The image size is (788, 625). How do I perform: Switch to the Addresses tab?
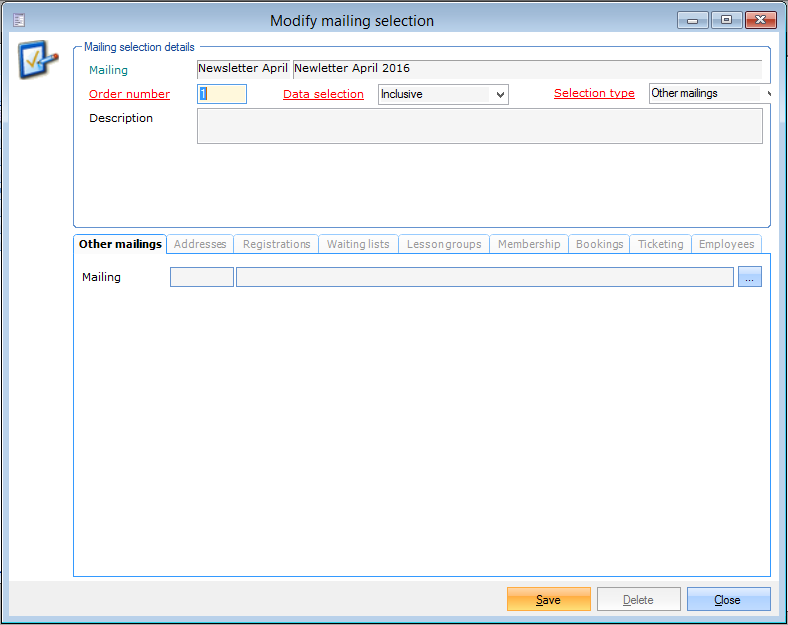pos(200,244)
